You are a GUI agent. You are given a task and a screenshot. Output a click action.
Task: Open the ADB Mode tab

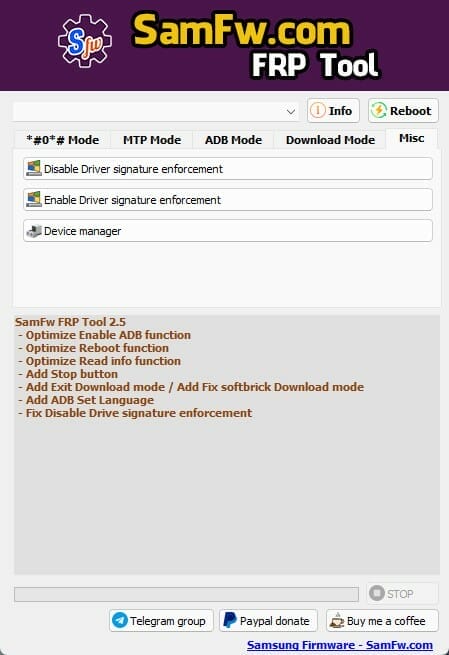coord(233,140)
